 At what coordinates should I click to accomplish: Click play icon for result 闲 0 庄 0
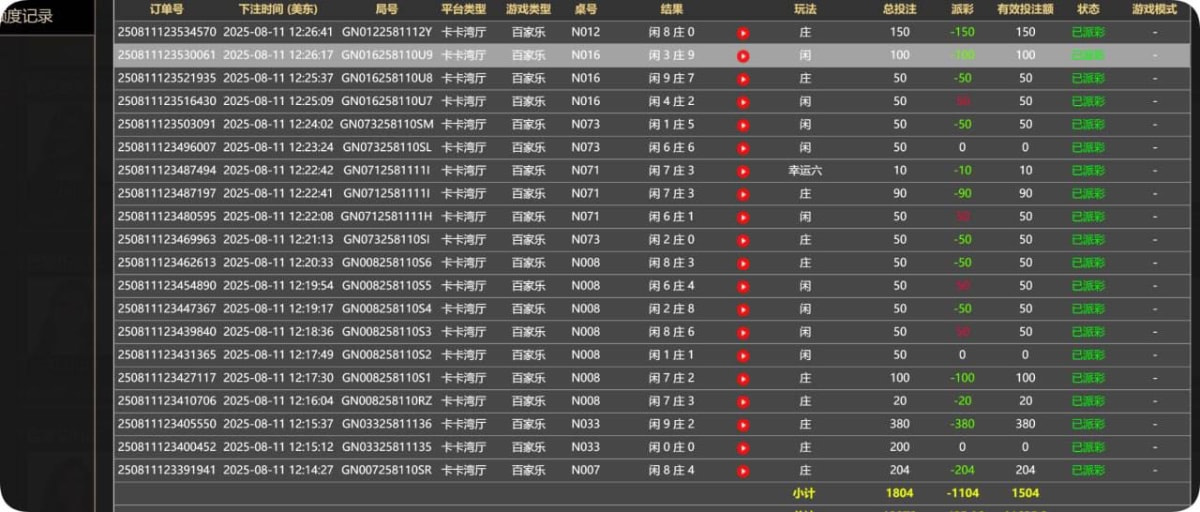pyautogui.click(x=743, y=448)
